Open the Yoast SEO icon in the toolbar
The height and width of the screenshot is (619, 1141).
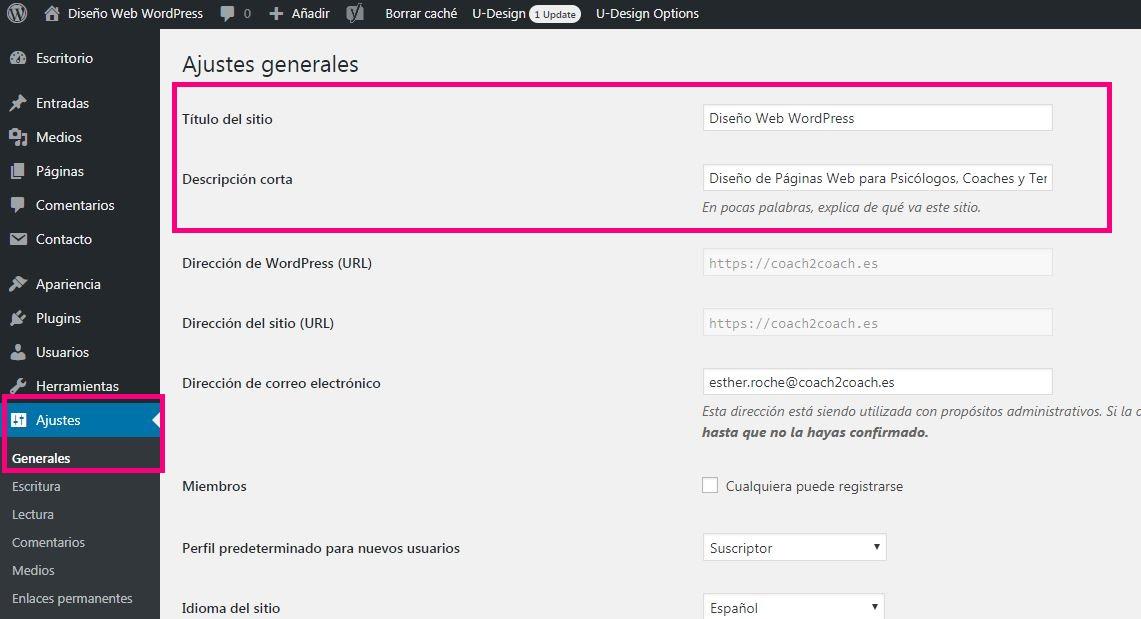(354, 13)
